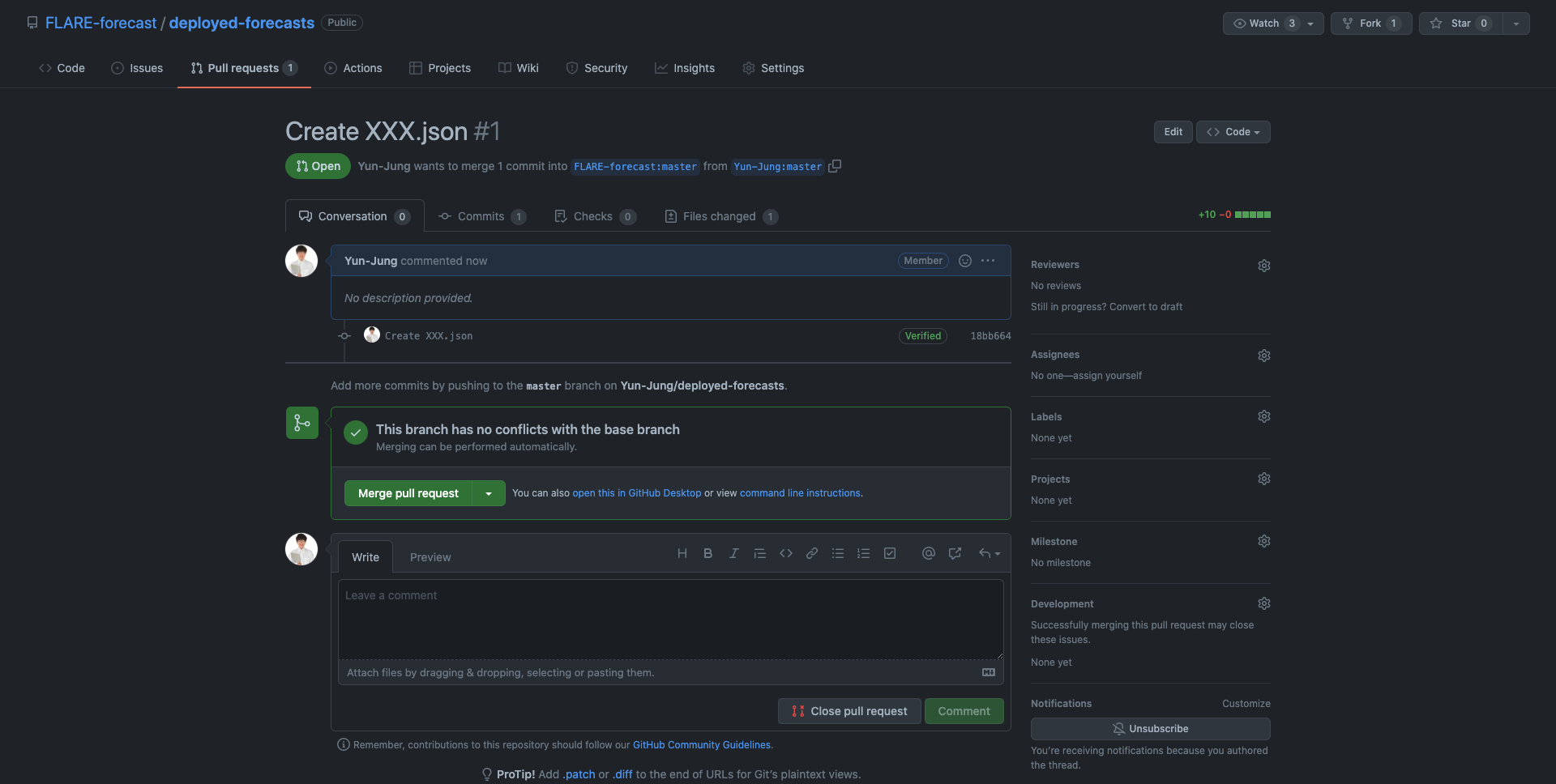This screenshot has width=1556, height=784.
Task: Open the repository Projects tab
Action: pos(440,68)
